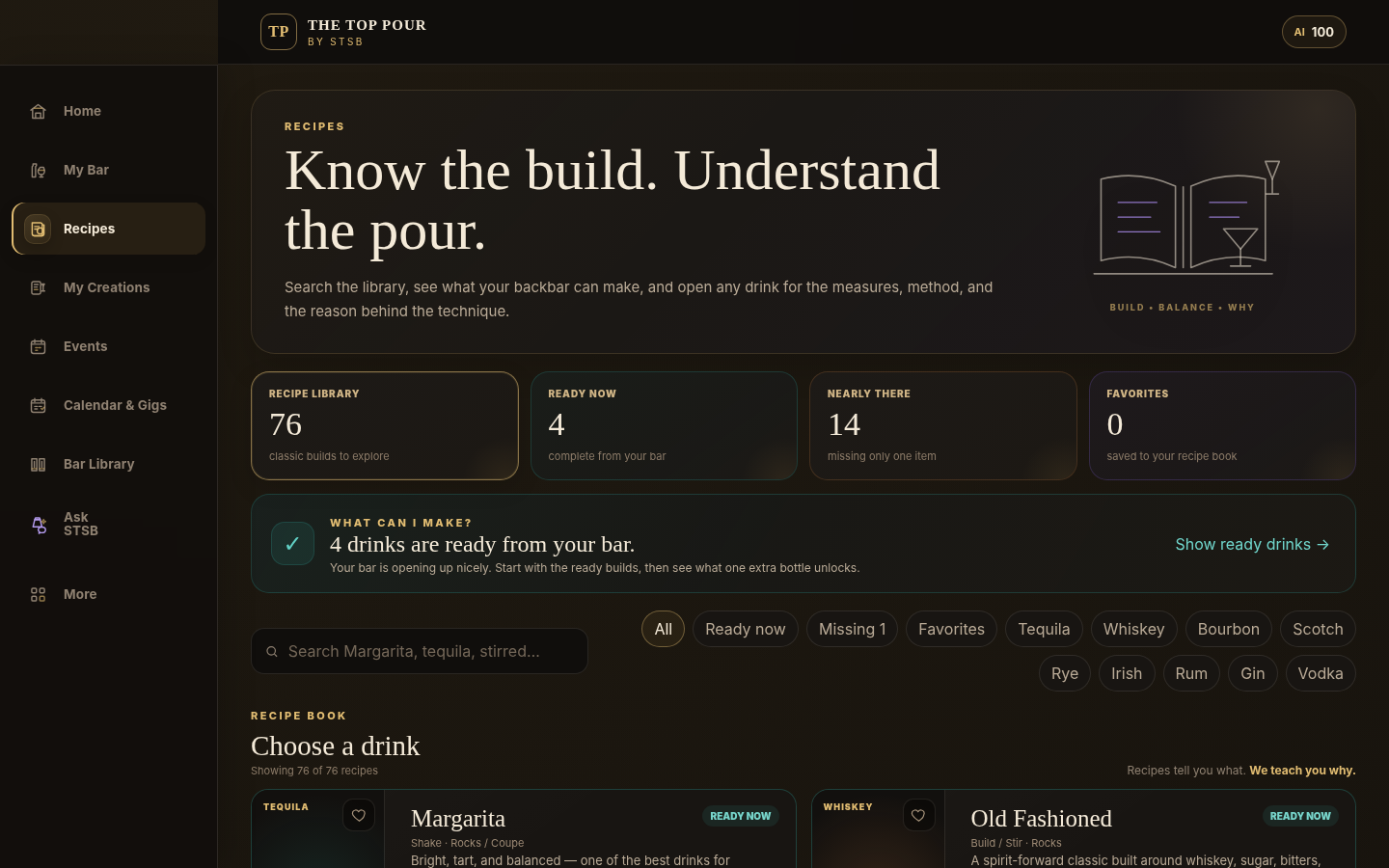Filter recipes by Rye
This screenshot has height=868, width=1389.
coord(1065,673)
